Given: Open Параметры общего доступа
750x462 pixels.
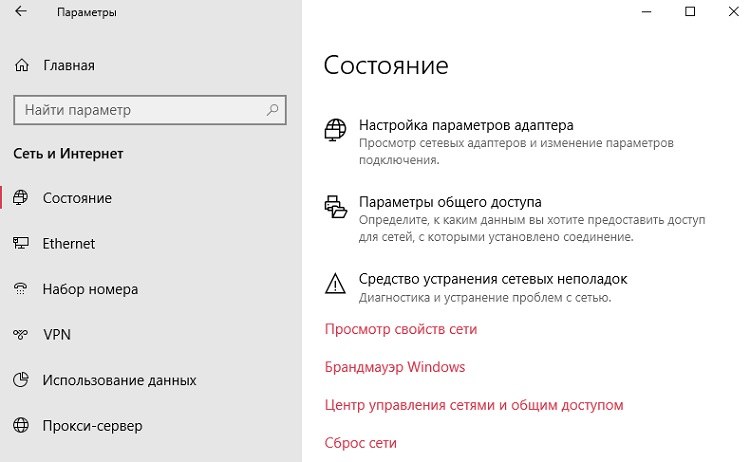Looking at the screenshot, I should (x=450, y=202).
